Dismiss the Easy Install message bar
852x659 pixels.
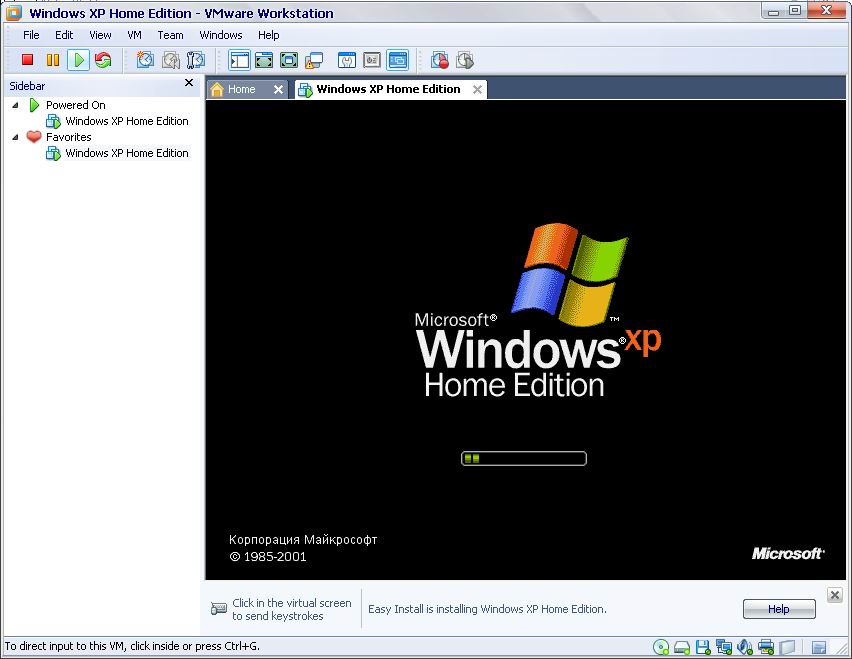point(835,595)
